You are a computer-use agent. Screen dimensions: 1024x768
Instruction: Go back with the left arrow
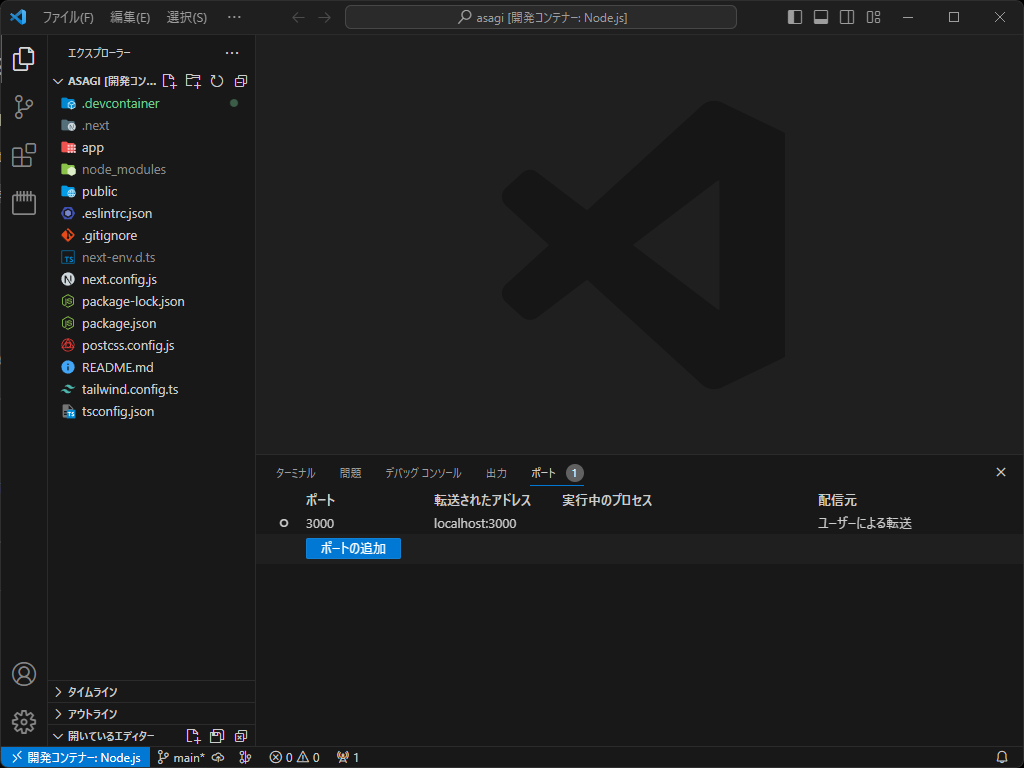point(298,18)
